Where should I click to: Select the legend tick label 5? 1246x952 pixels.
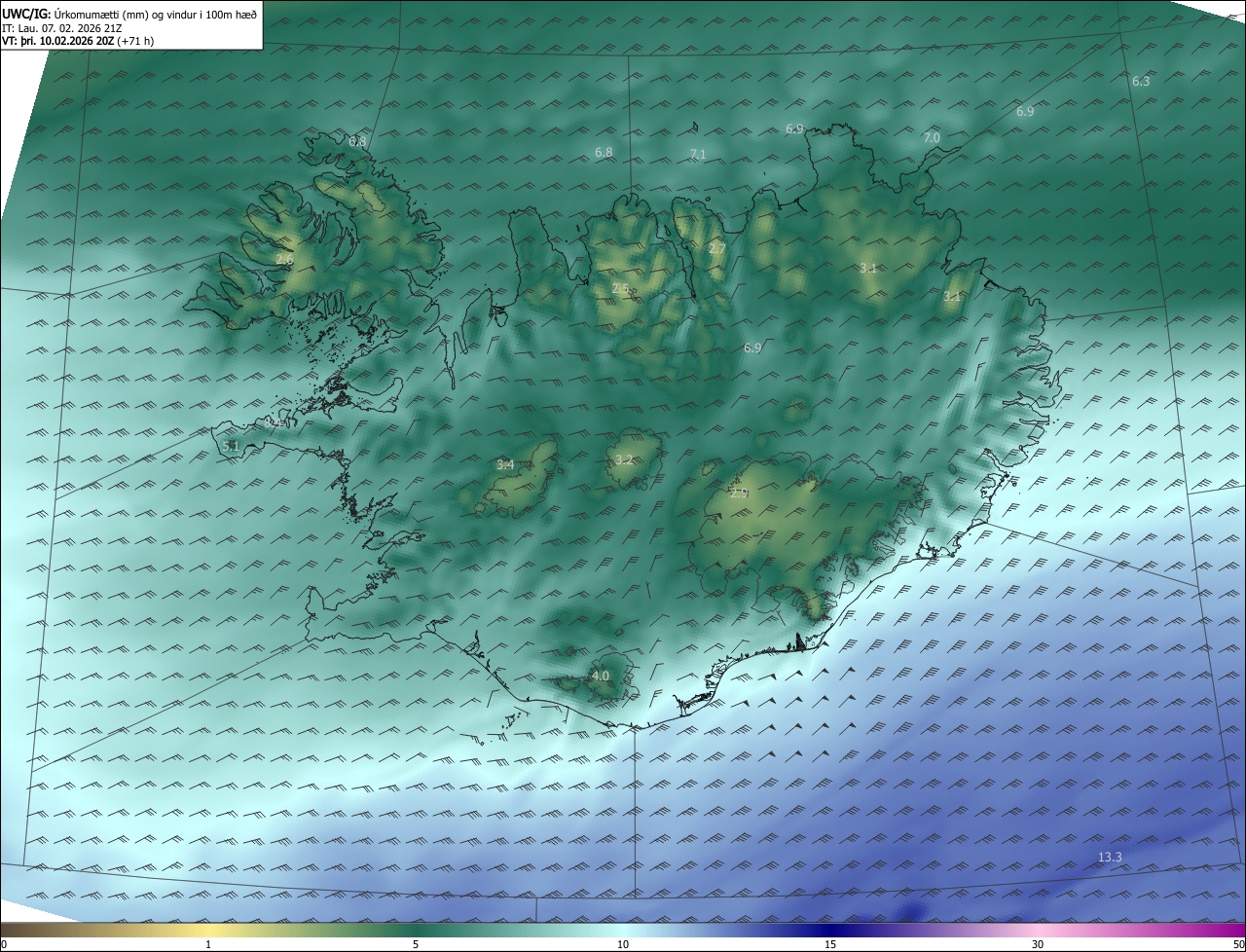pos(416,944)
